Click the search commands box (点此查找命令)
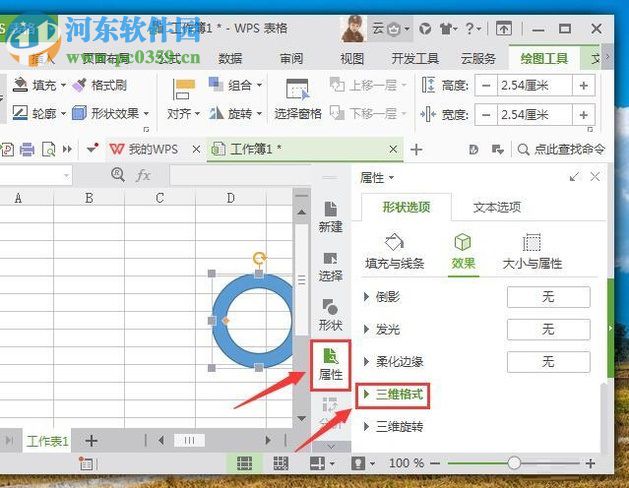Screen dimensions: 629x488 [561, 150]
